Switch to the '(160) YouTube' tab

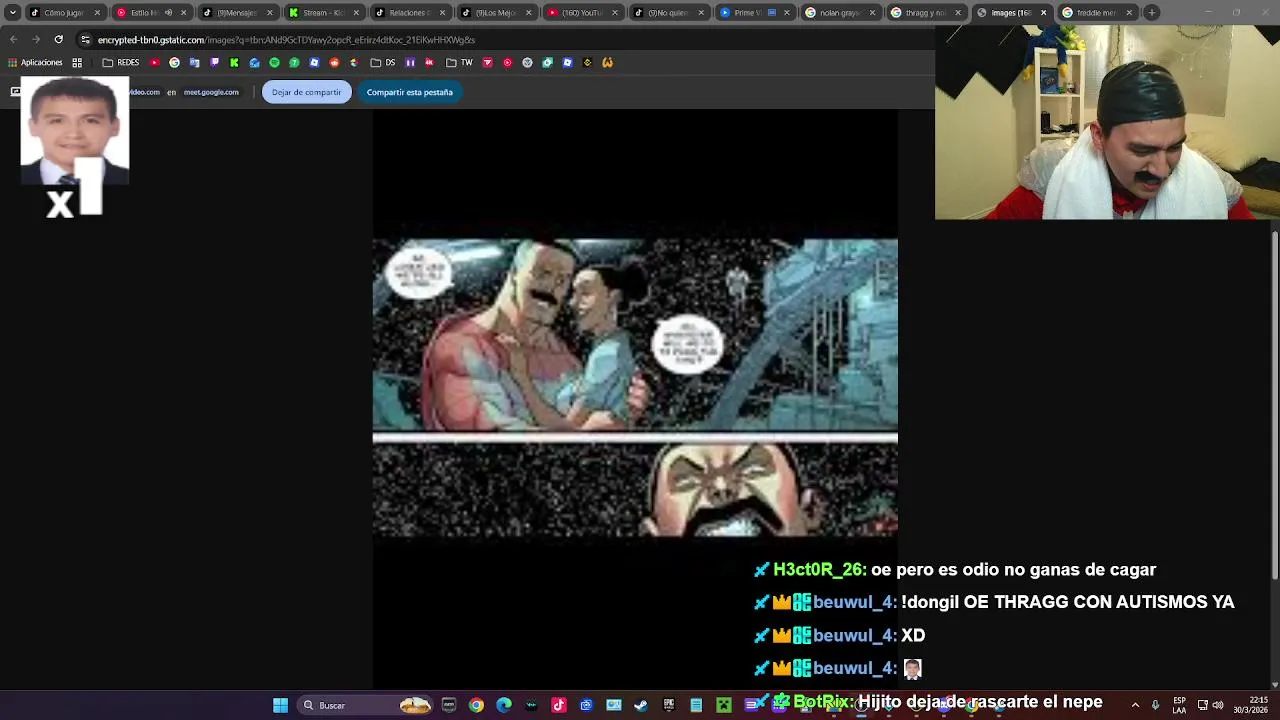coord(581,13)
